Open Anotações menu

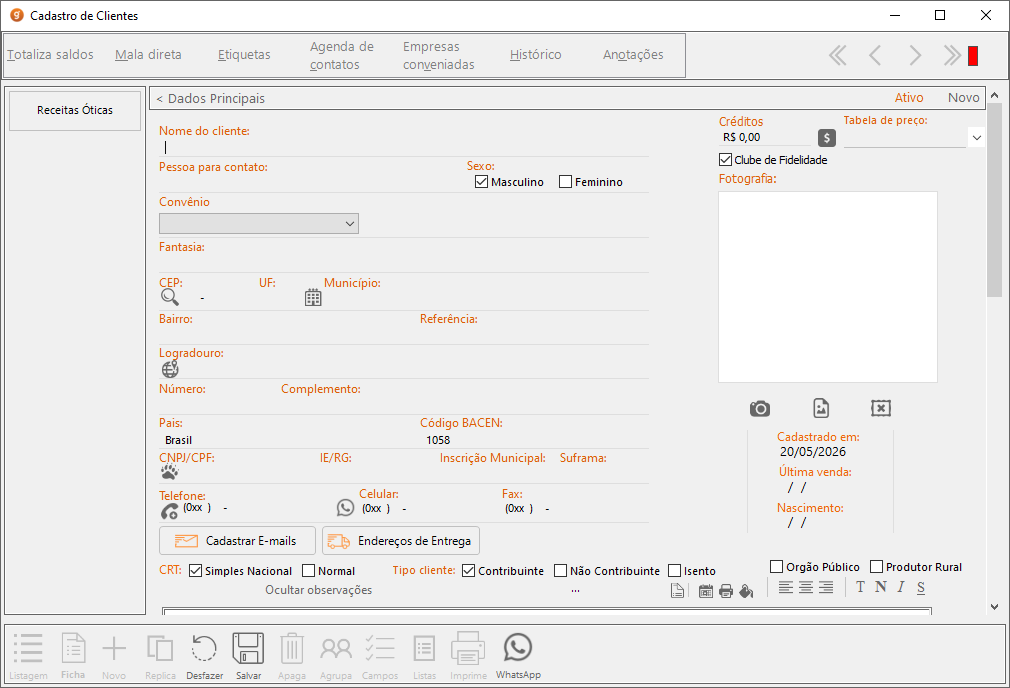click(633, 55)
